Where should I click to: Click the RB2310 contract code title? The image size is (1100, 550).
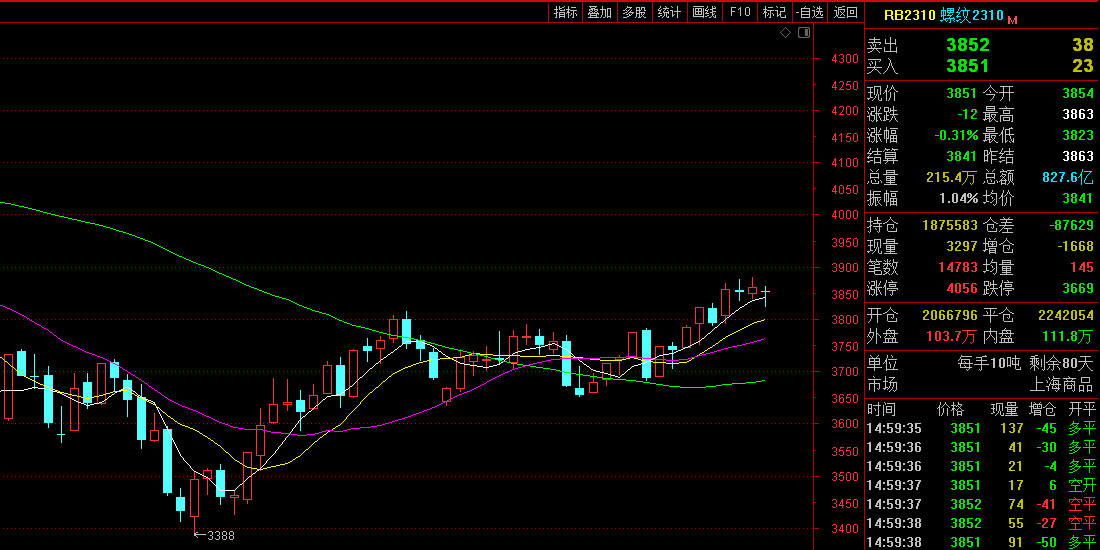[x=909, y=15]
